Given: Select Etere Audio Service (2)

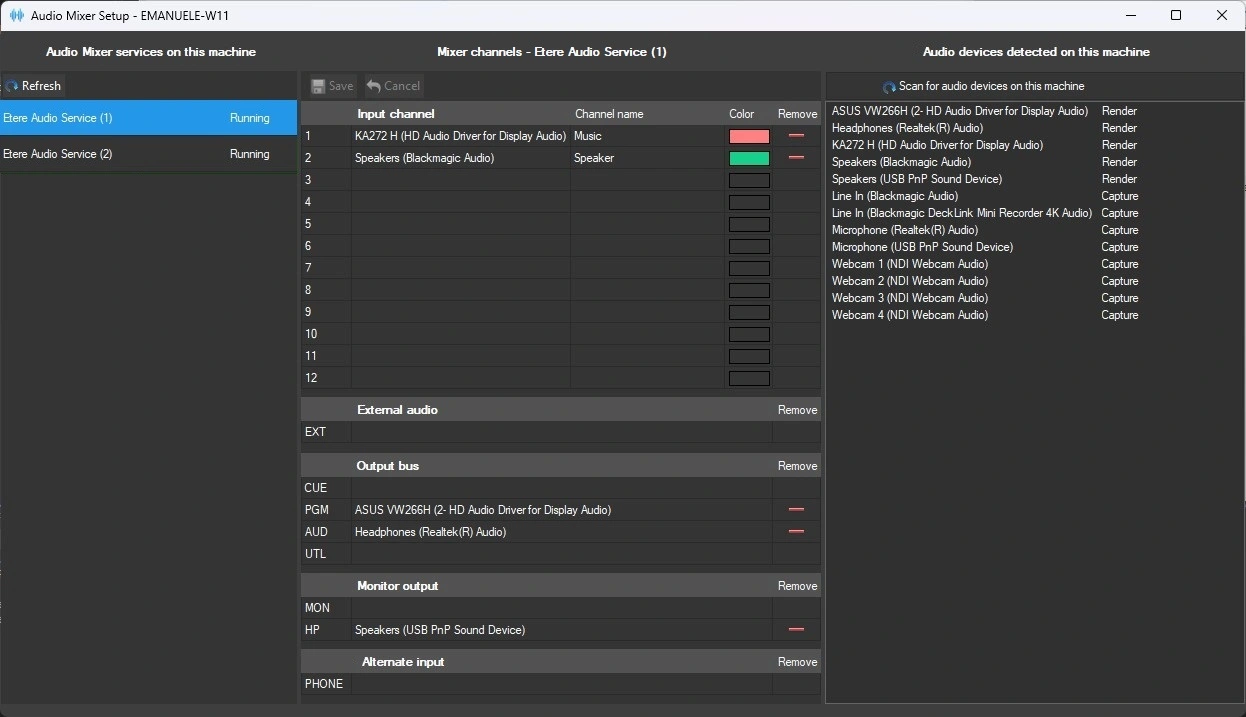Looking at the screenshot, I should 148,154.
